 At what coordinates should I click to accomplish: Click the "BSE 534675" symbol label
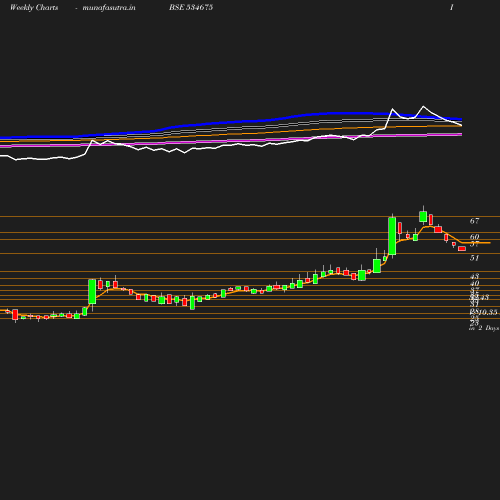191,7
